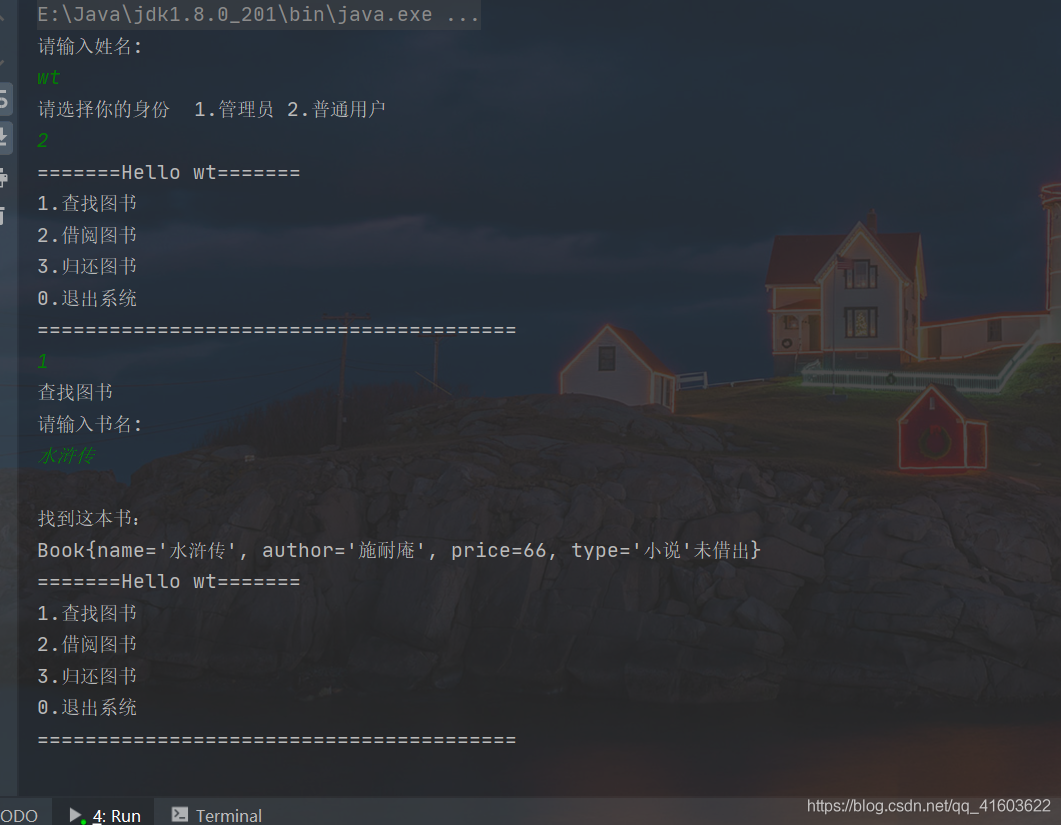Open the TODO tool window tab
The width and height of the screenshot is (1061, 825).
[x=19, y=815]
